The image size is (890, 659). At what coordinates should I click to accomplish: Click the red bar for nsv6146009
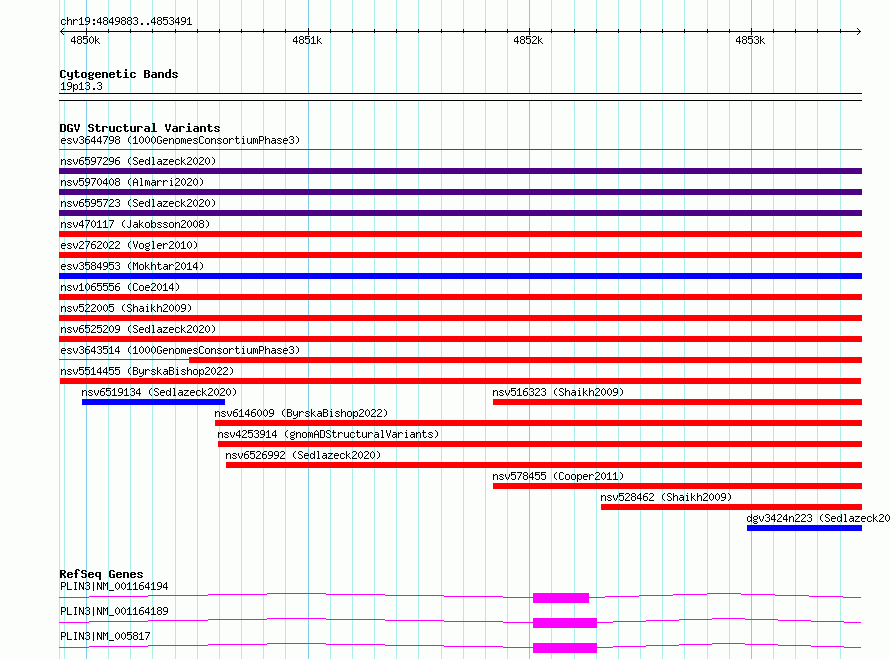[538, 423]
